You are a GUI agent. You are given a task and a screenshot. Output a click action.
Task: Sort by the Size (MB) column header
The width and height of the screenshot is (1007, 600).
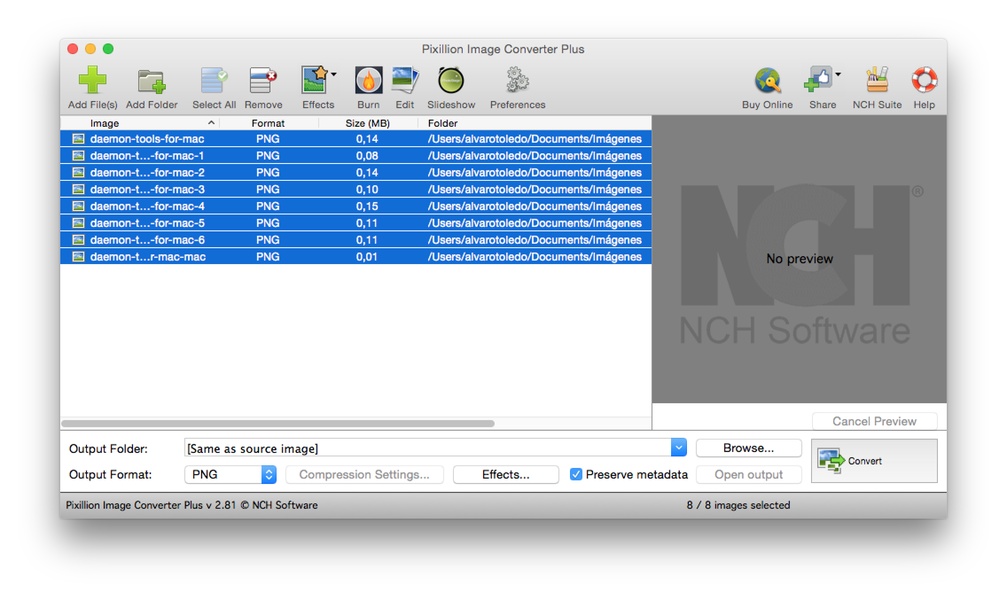click(x=367, y=123)
